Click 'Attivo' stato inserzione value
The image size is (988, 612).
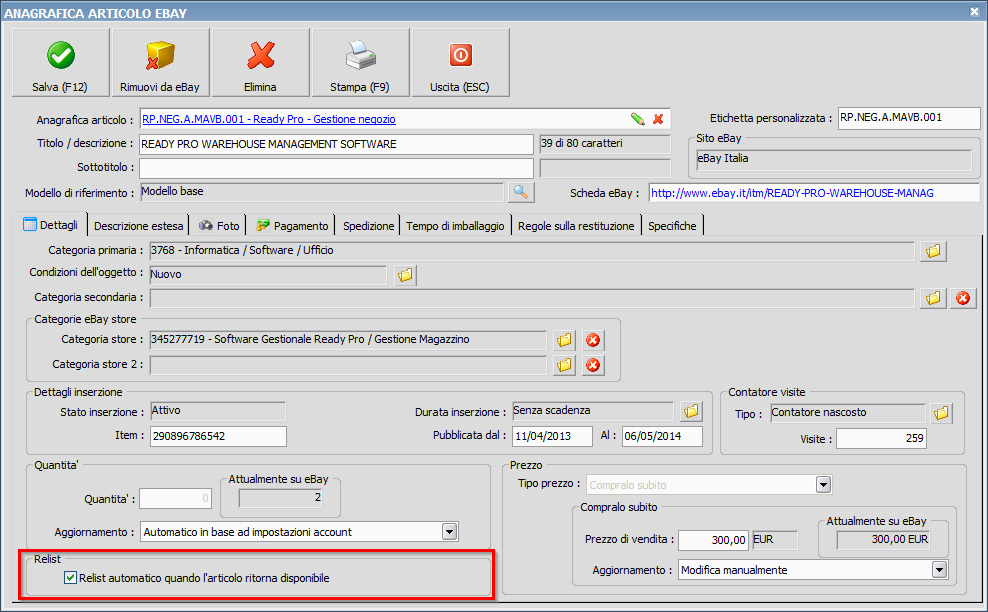click(218, 411)
